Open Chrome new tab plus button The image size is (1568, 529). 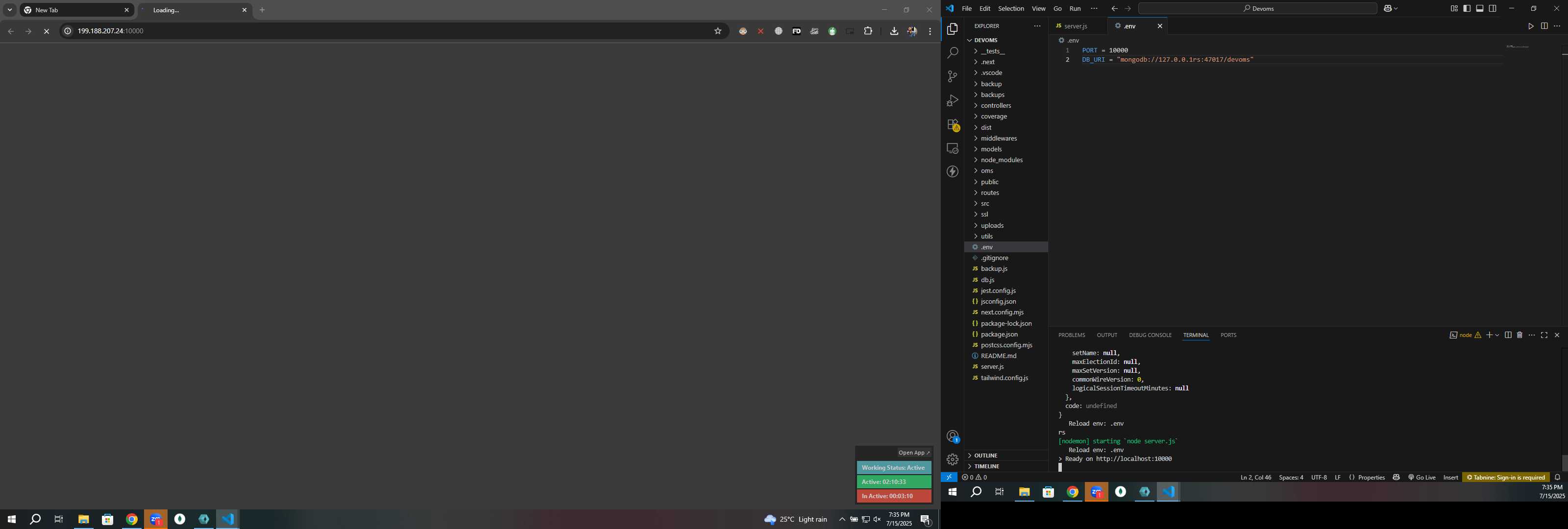point(262,10)
